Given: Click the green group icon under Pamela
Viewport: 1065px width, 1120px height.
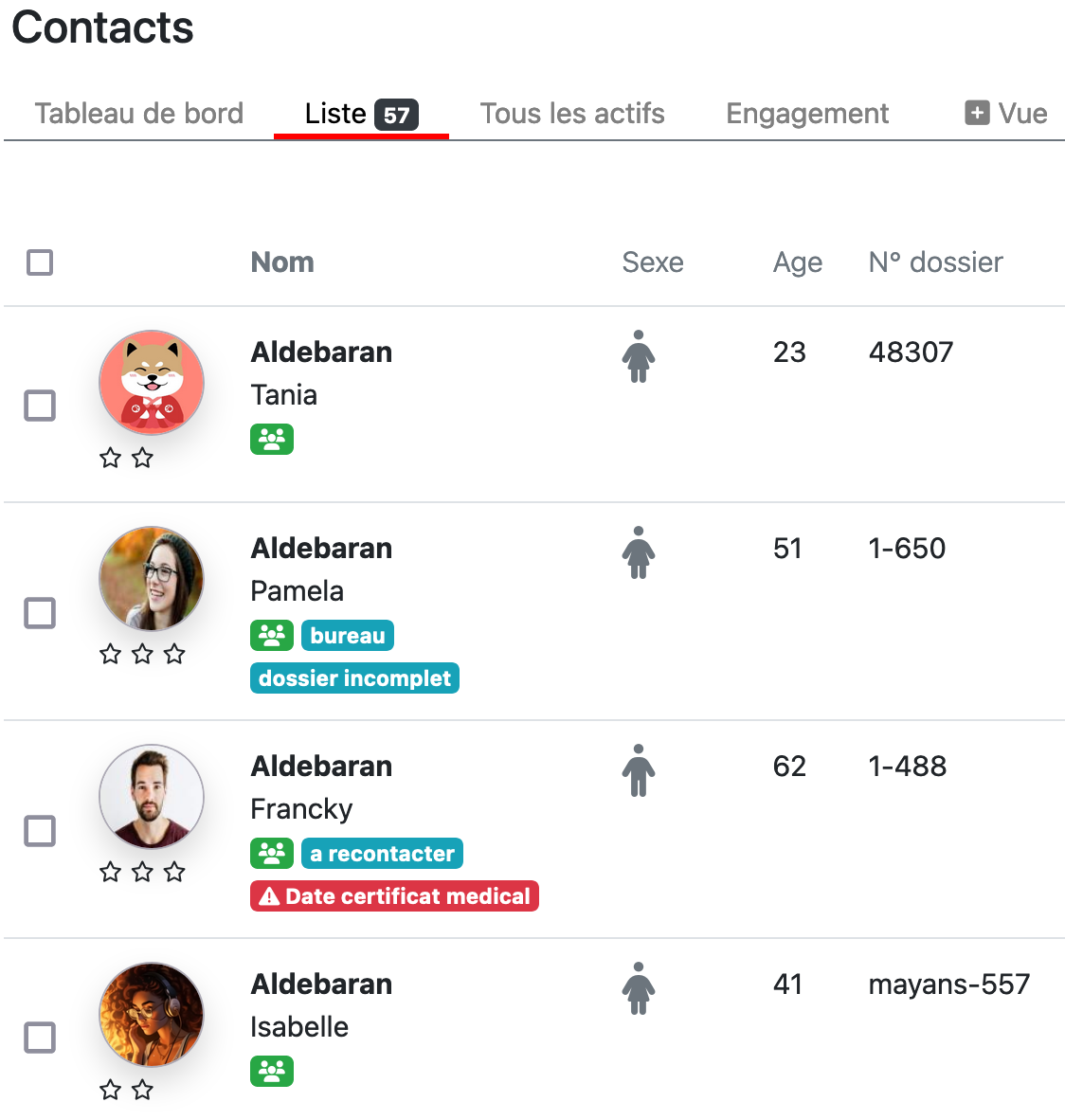Looking at the screenshot, I should 271,635.
